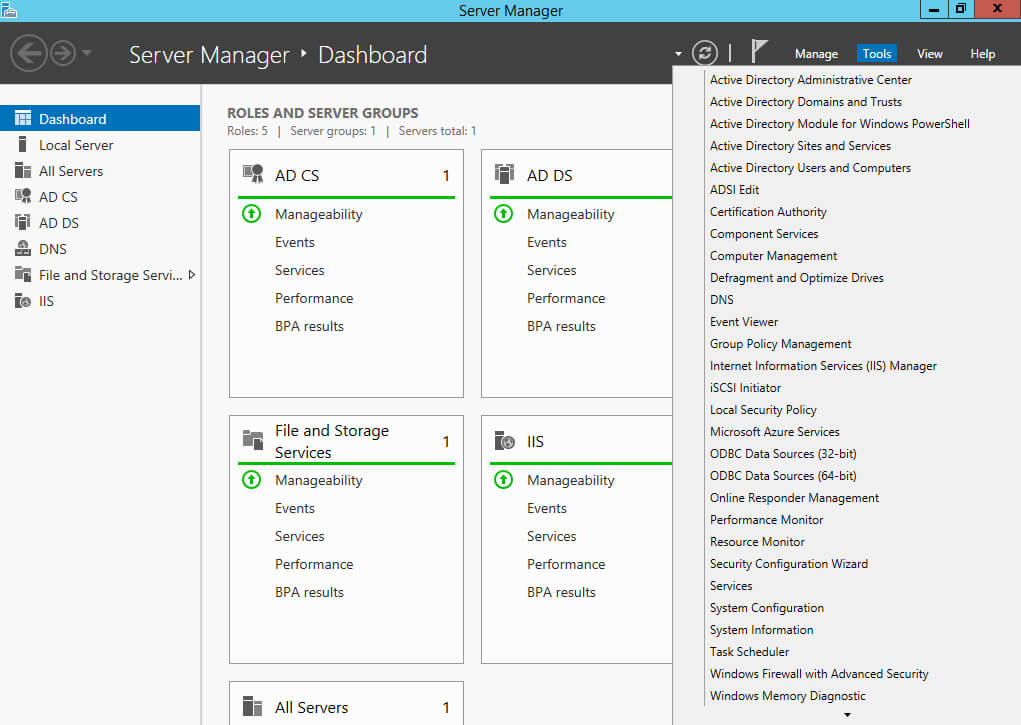Open dropdown arrow left of refresh icon
This screenshot has height=725, width=1021.
tap(678, 54)
